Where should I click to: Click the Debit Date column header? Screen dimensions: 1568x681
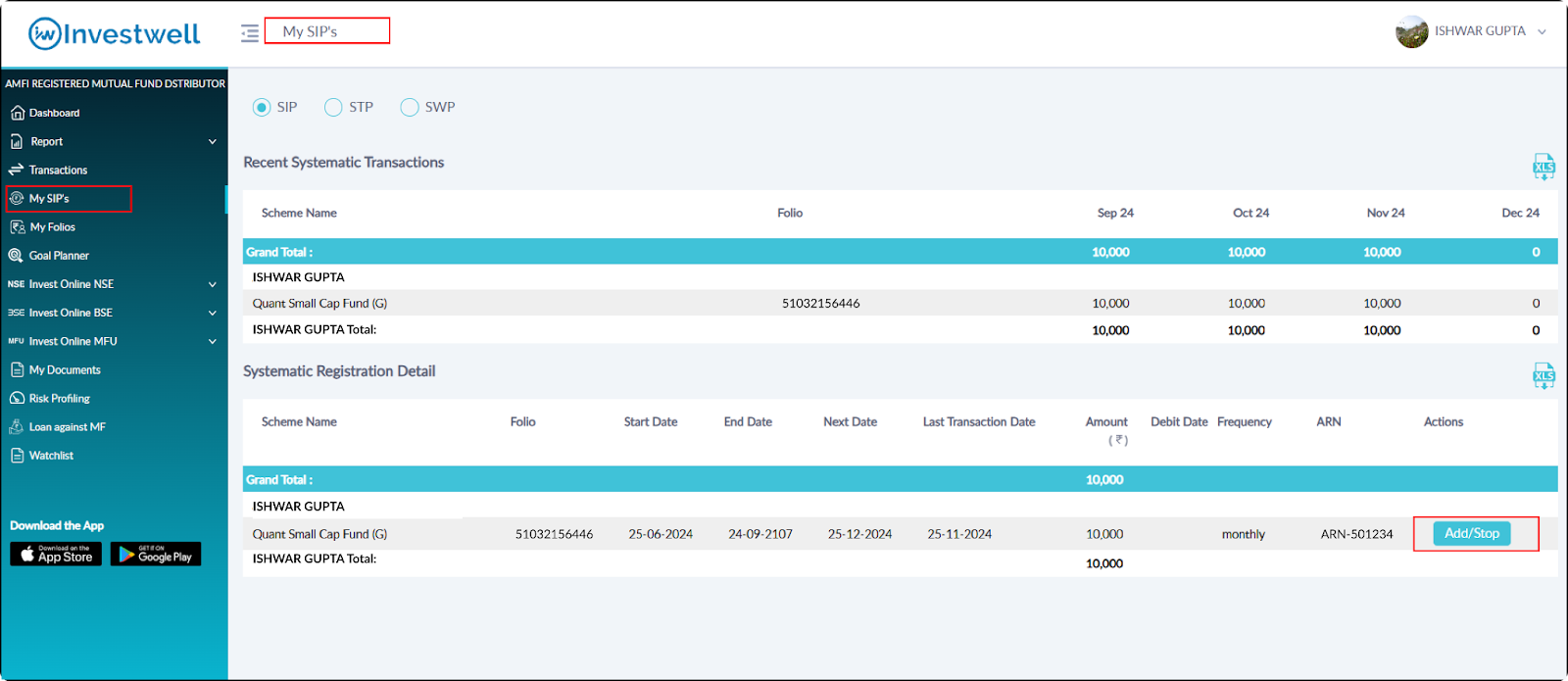click(1179, 421)
